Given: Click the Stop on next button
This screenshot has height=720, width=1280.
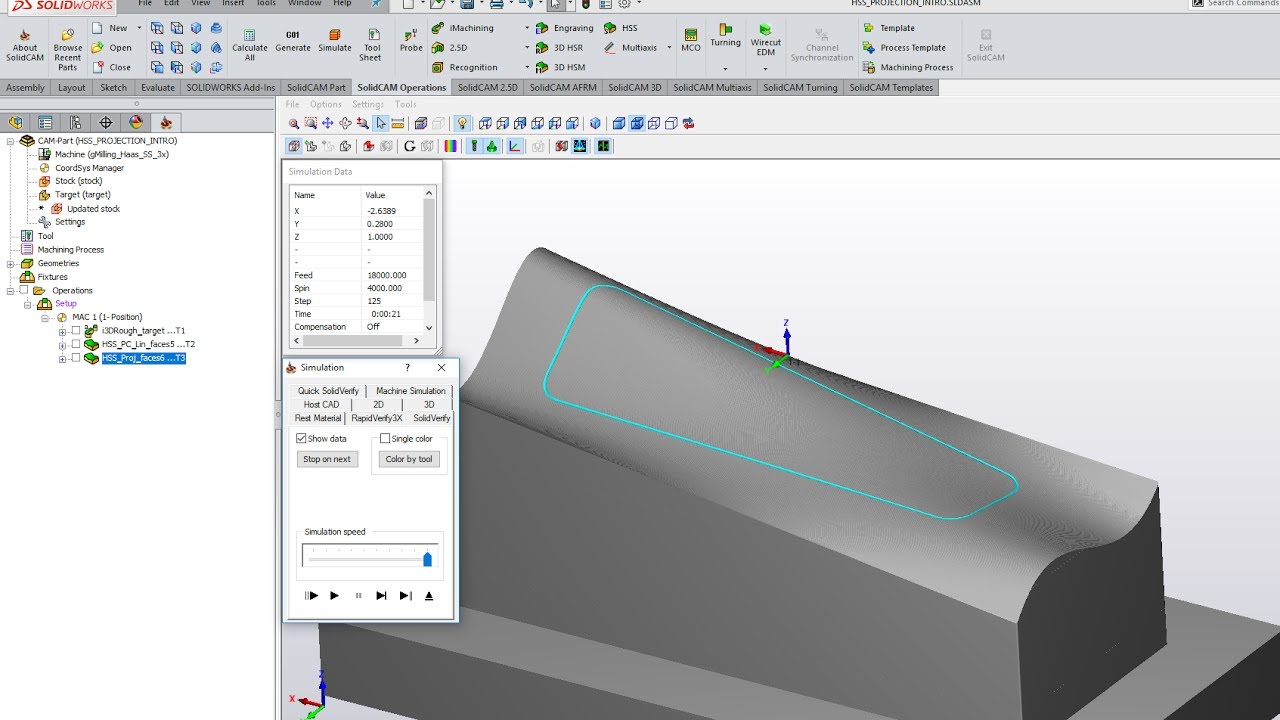Looking at the screenshot, I should click(x=327, y=459).
